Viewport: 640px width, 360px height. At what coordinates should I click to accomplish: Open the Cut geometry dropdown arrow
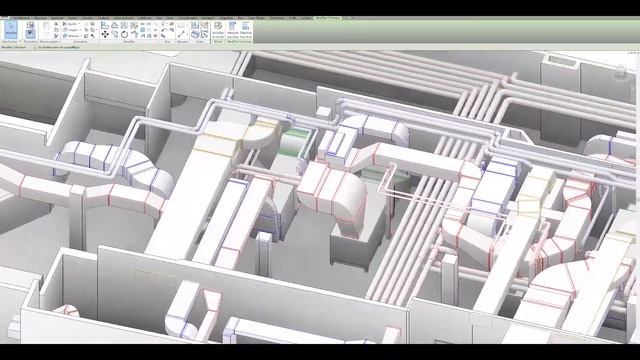click(80, 30)
